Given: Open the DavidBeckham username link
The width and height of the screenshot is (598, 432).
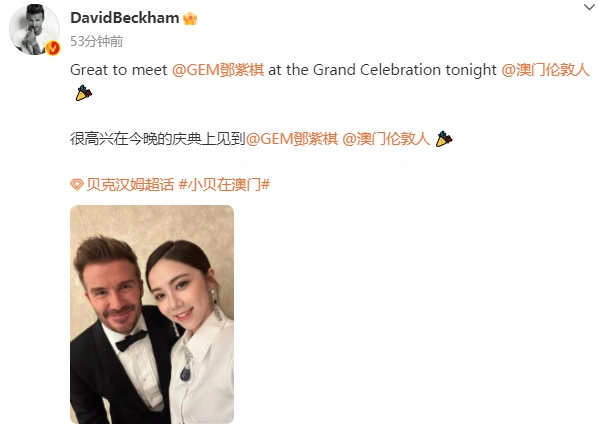Looking at the screenshot, I should [125, 18].
